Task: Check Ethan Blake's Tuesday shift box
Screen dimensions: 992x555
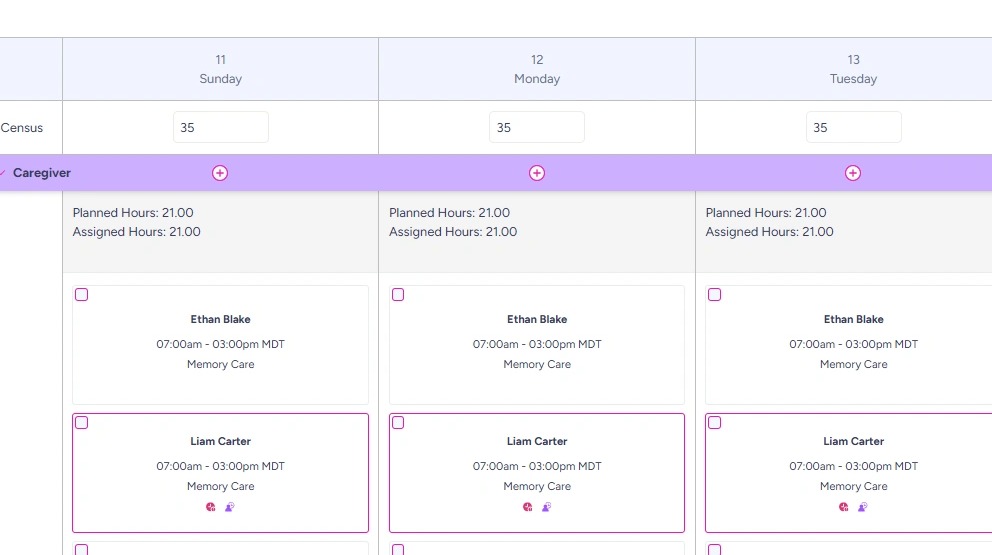Action: (714, 295)
